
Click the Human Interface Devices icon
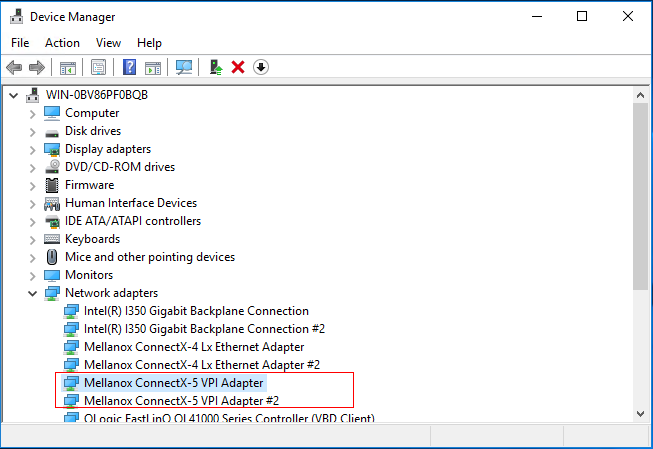tap(52, 203)
